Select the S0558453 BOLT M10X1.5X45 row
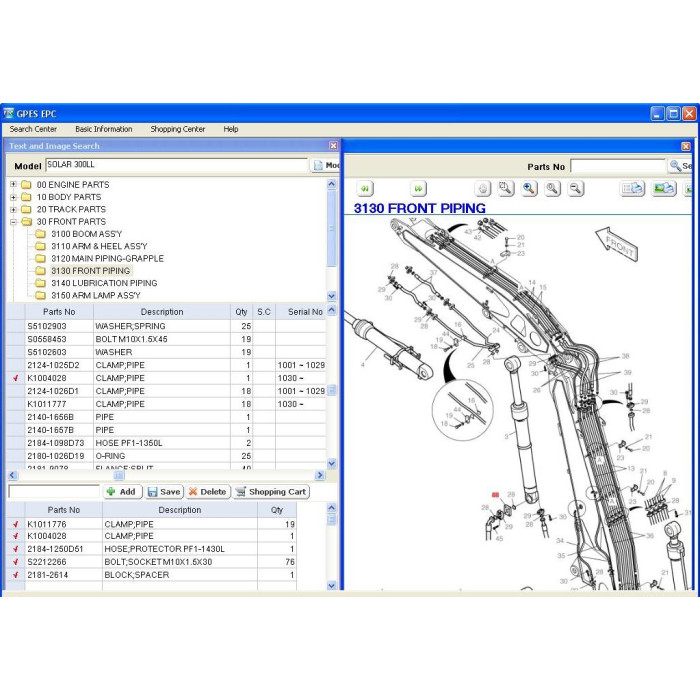 (166, 339)
